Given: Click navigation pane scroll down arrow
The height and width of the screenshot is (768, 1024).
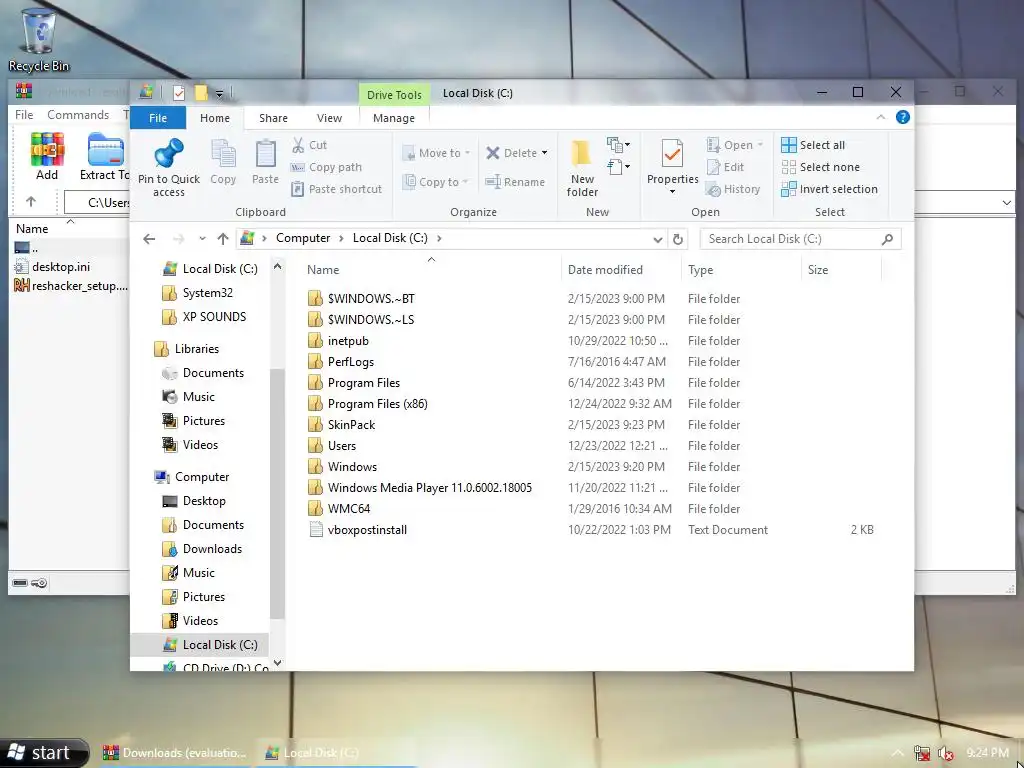Looking at the screenshot, I should 278,663.
